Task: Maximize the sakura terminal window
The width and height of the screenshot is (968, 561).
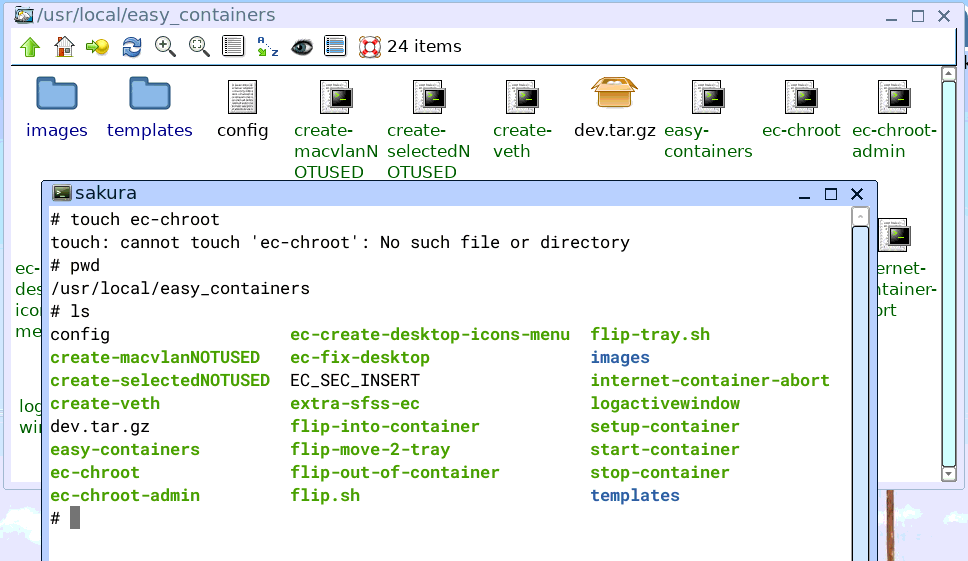Action: 831,194
